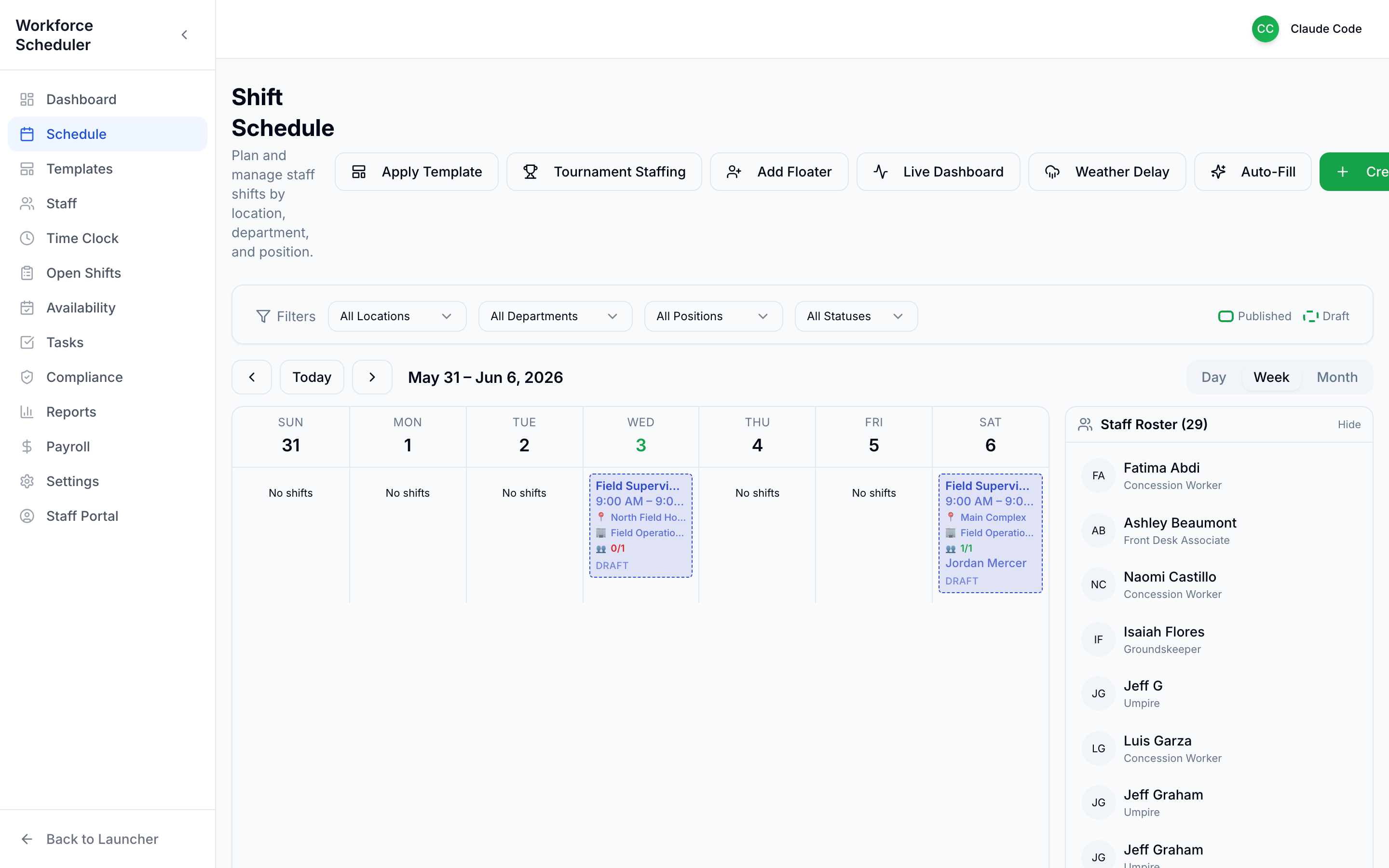Click the Workforce Scheduler title
The image size is (1389, 868).
click(x=54, y=35)
